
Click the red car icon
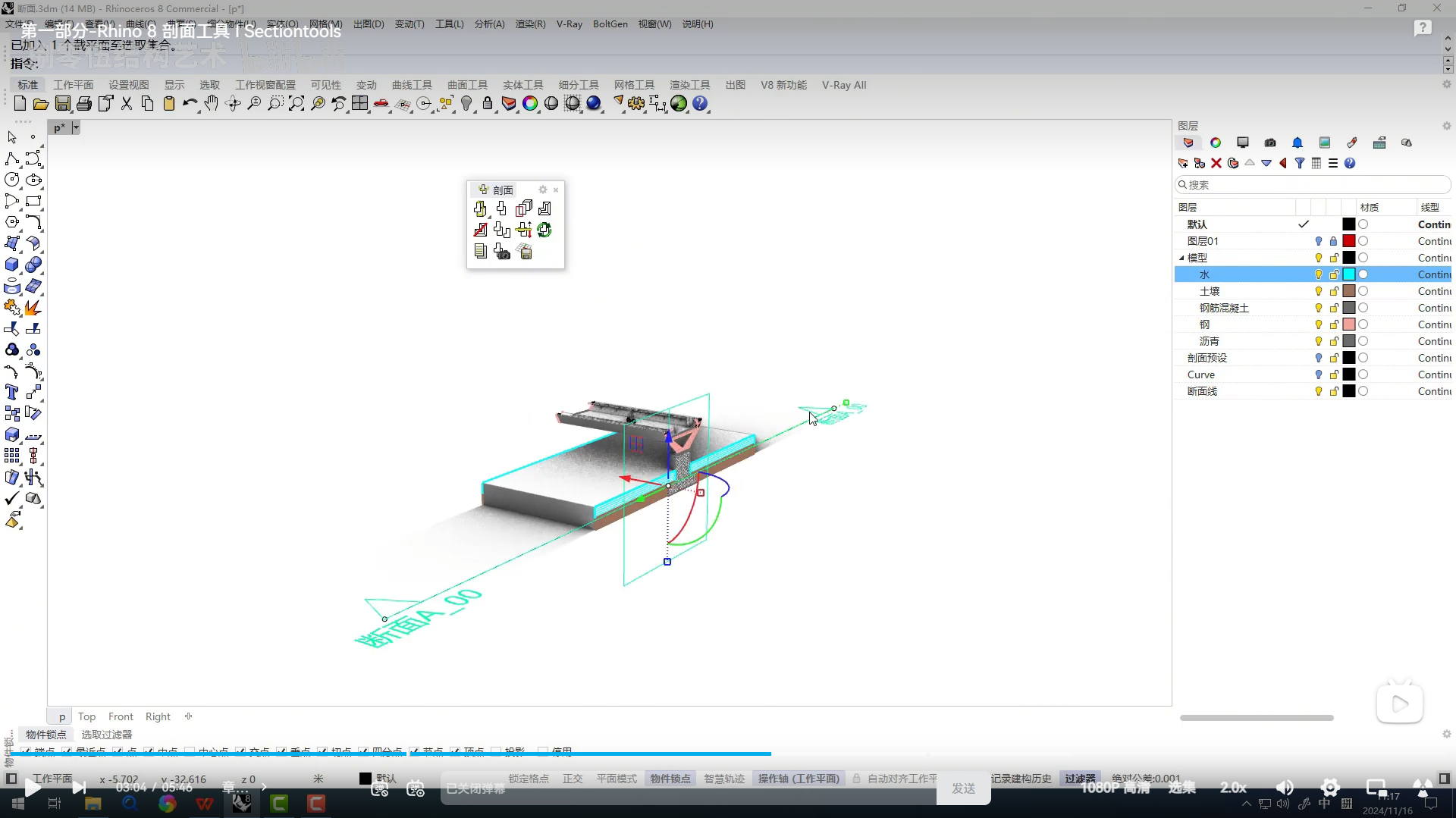click(381, 104)
